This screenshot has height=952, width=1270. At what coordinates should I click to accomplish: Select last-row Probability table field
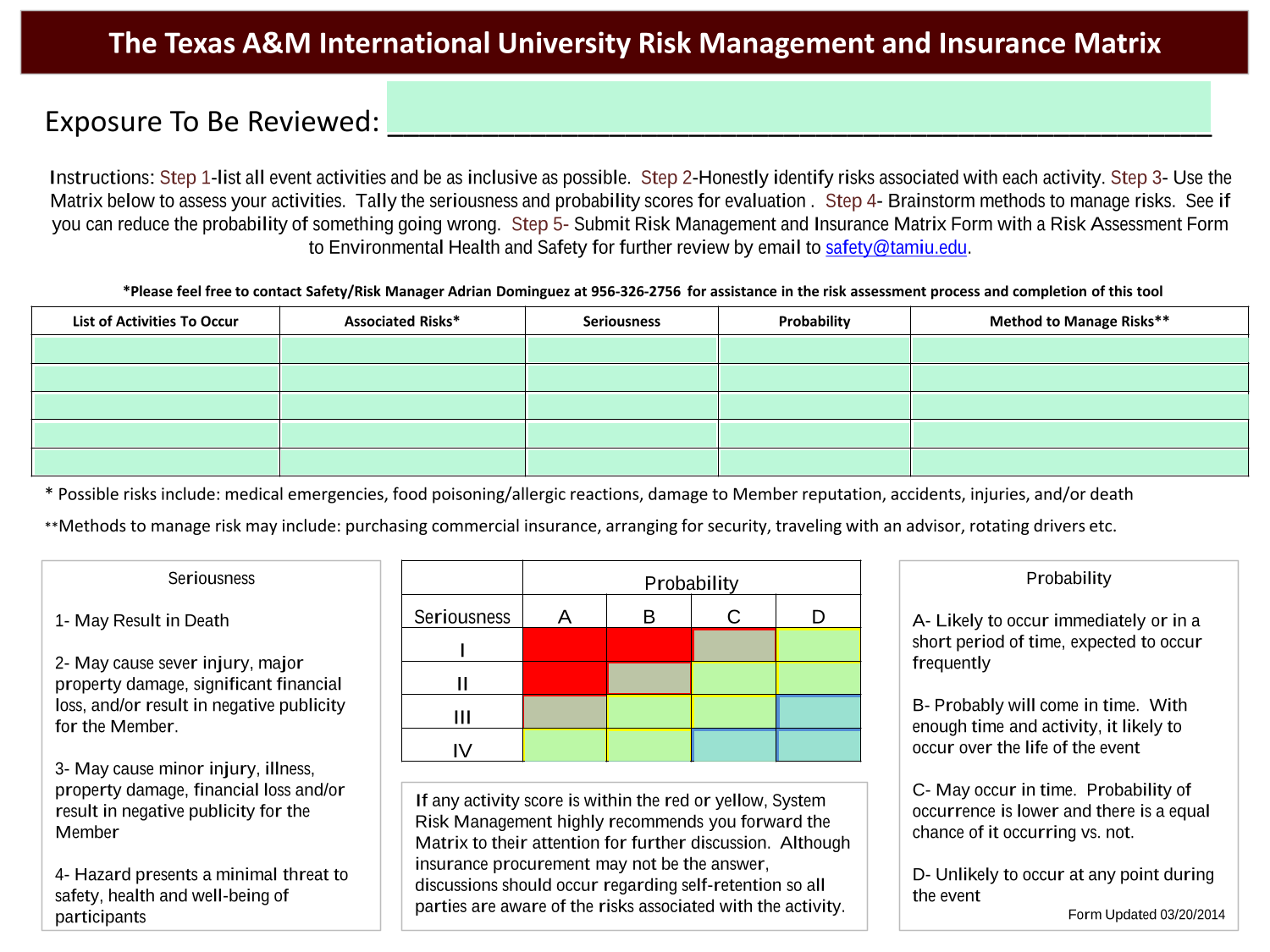click(x=814, y=462)
